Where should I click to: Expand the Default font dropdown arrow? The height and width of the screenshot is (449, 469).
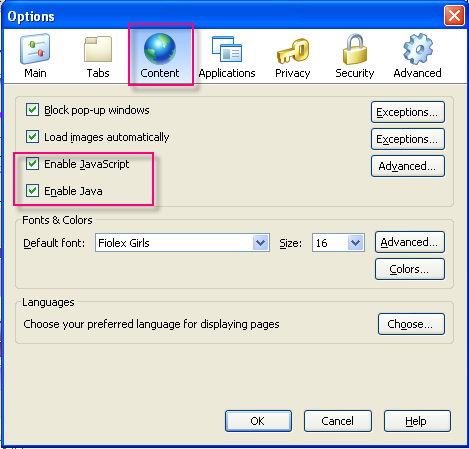(x=261, y=243)
